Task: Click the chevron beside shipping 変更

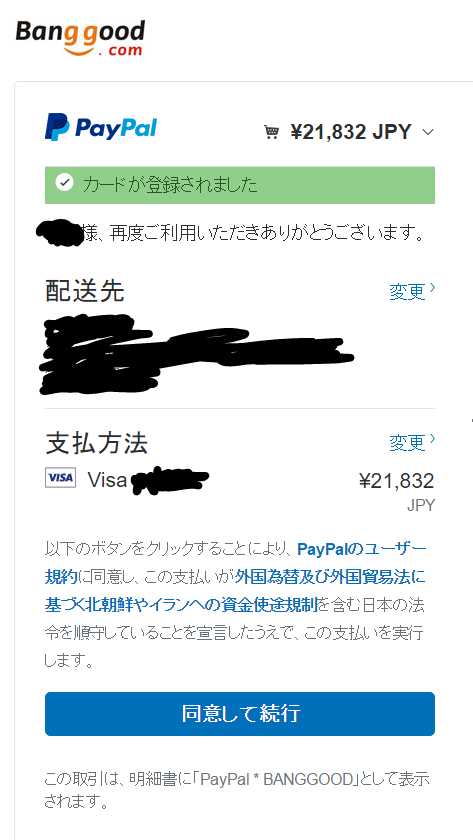Action: [432, 288]
